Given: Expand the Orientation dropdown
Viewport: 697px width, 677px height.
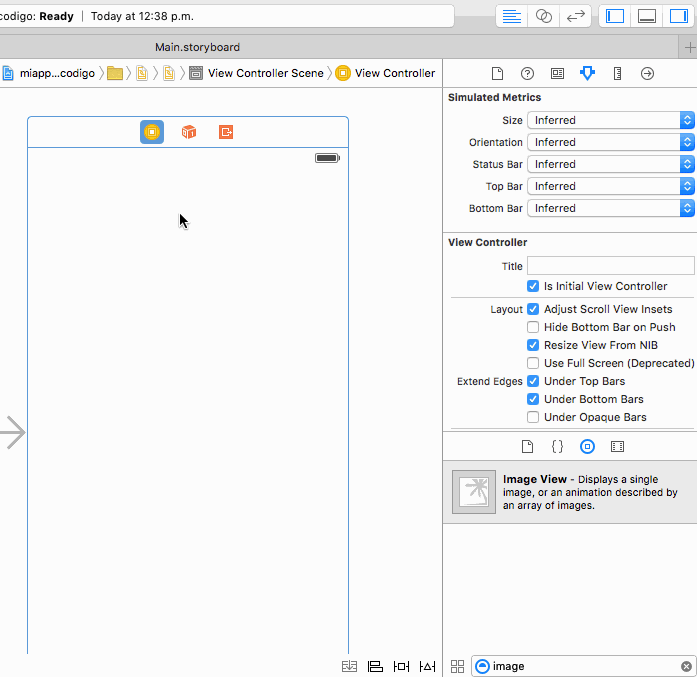Looking at the screenshot, I should click(610, 142).
